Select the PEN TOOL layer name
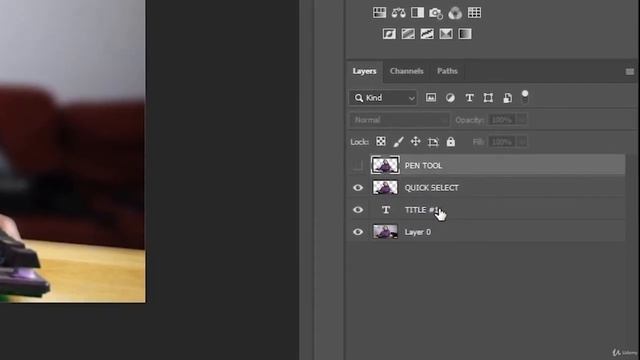 coord(423,166)
